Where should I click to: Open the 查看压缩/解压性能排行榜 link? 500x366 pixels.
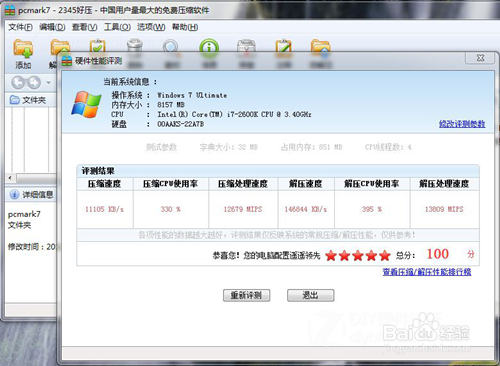click(x=427, y=272)
